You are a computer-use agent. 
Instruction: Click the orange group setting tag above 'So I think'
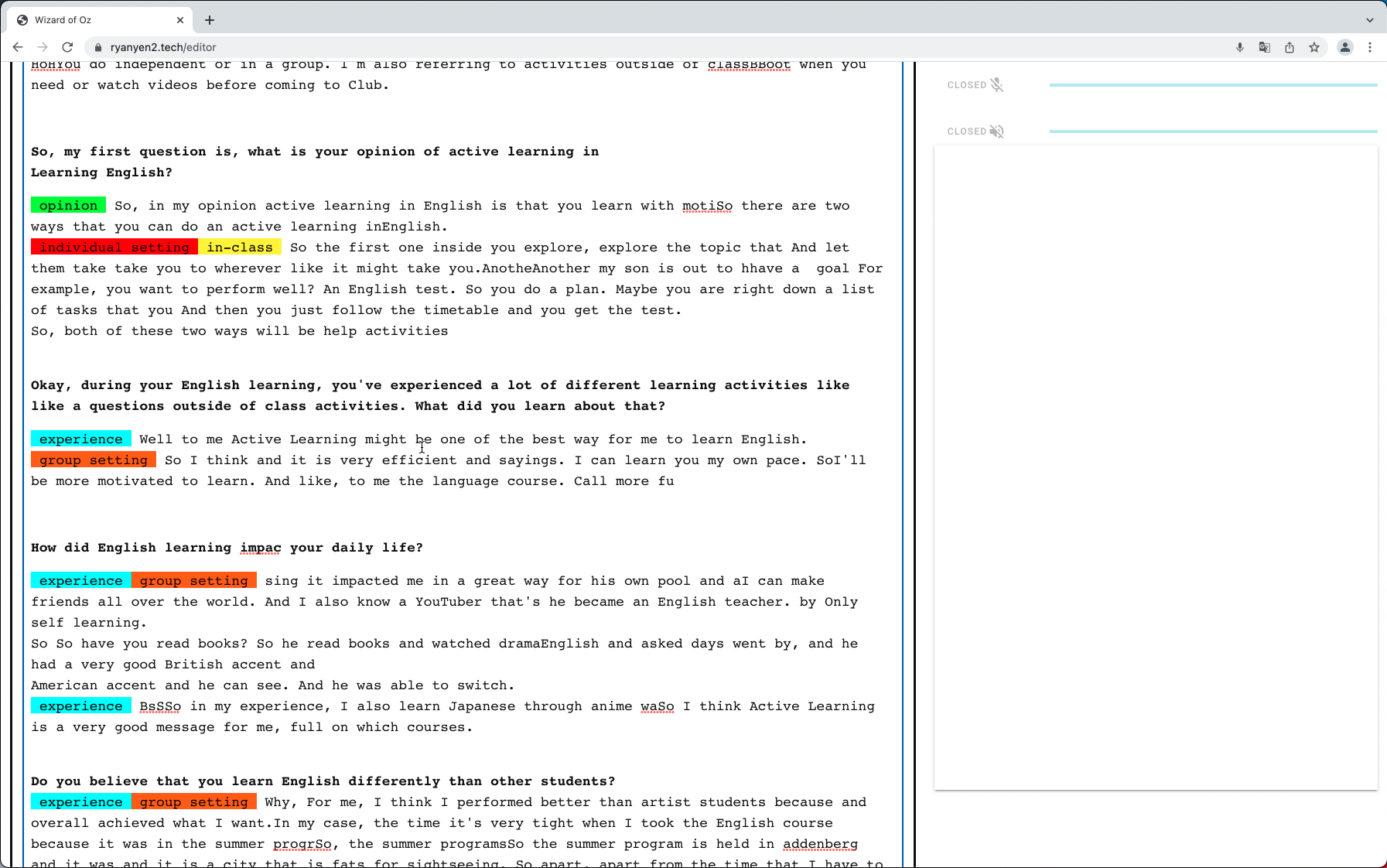pos(94,460)
